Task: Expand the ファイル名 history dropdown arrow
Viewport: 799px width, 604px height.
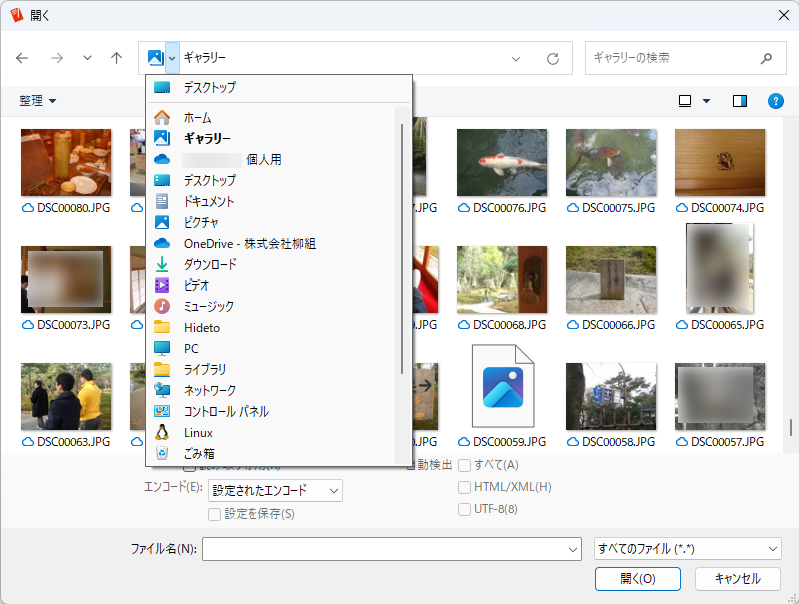Action: point(572,549)
